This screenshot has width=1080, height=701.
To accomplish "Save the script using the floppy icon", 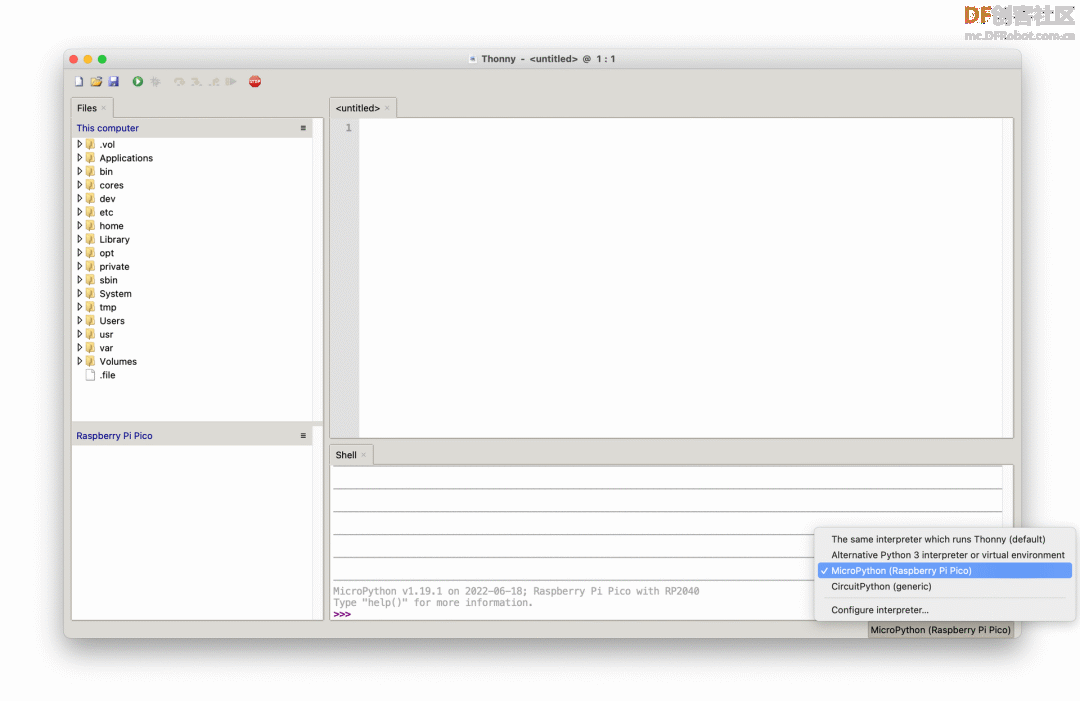I will pos(114,81).
